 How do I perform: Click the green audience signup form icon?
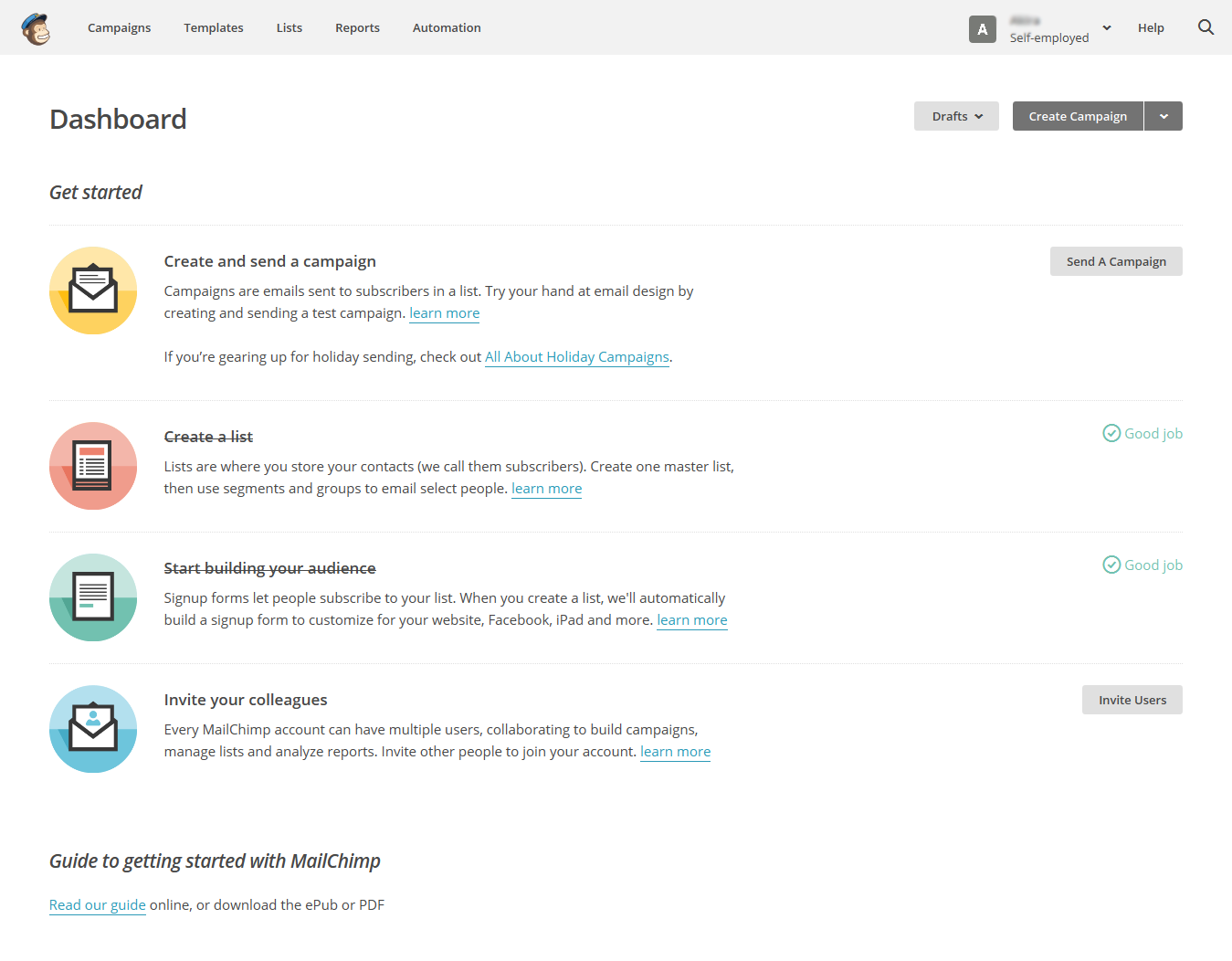click(93, 597)
